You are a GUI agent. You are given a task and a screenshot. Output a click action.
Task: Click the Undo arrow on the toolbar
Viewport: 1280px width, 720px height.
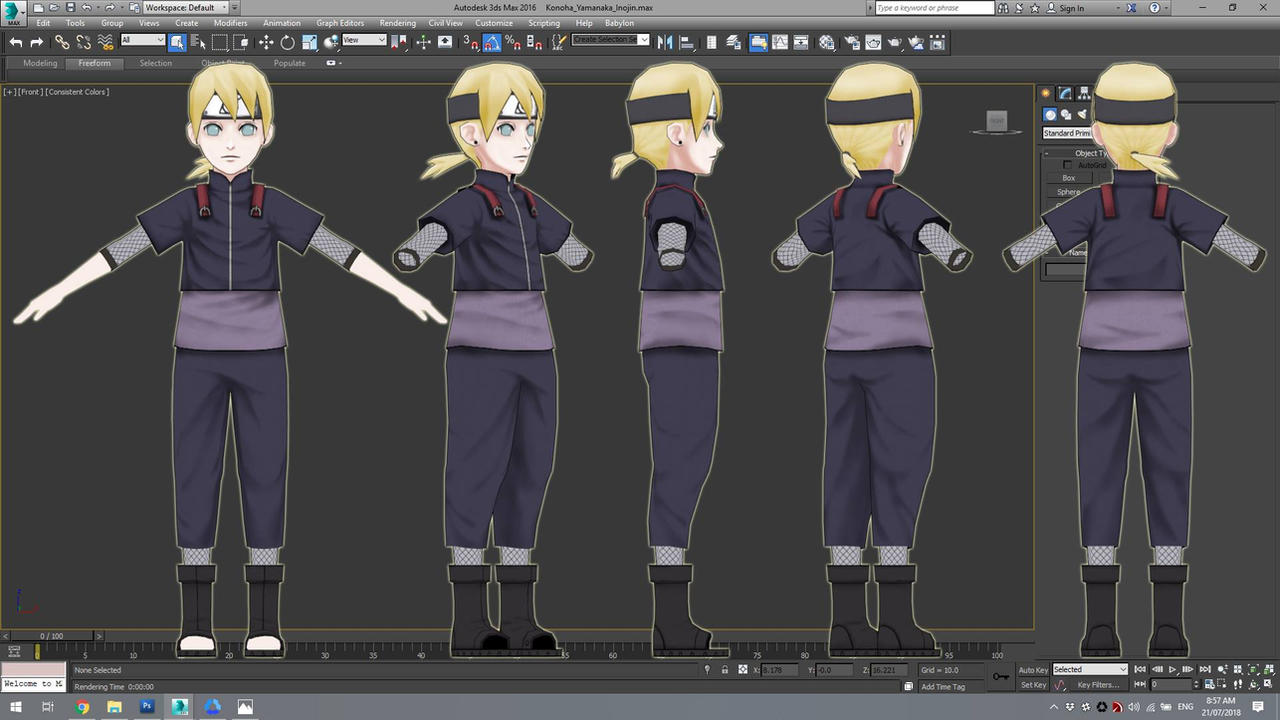tap(16, 42)
